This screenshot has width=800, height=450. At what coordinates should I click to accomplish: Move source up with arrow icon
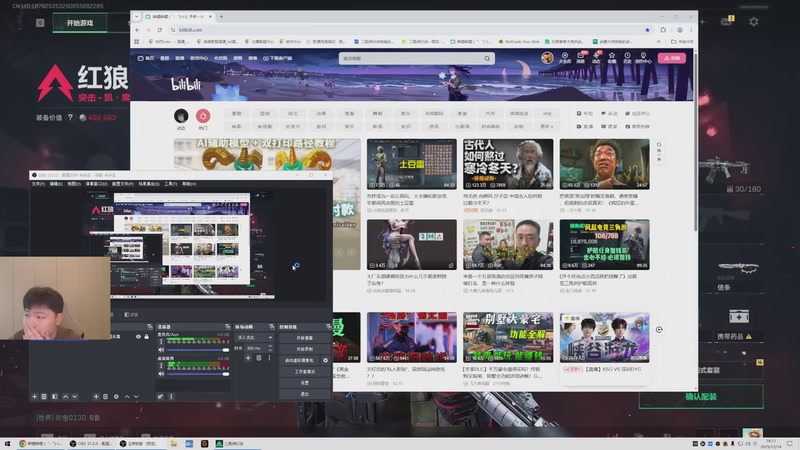tap(127, 396)
